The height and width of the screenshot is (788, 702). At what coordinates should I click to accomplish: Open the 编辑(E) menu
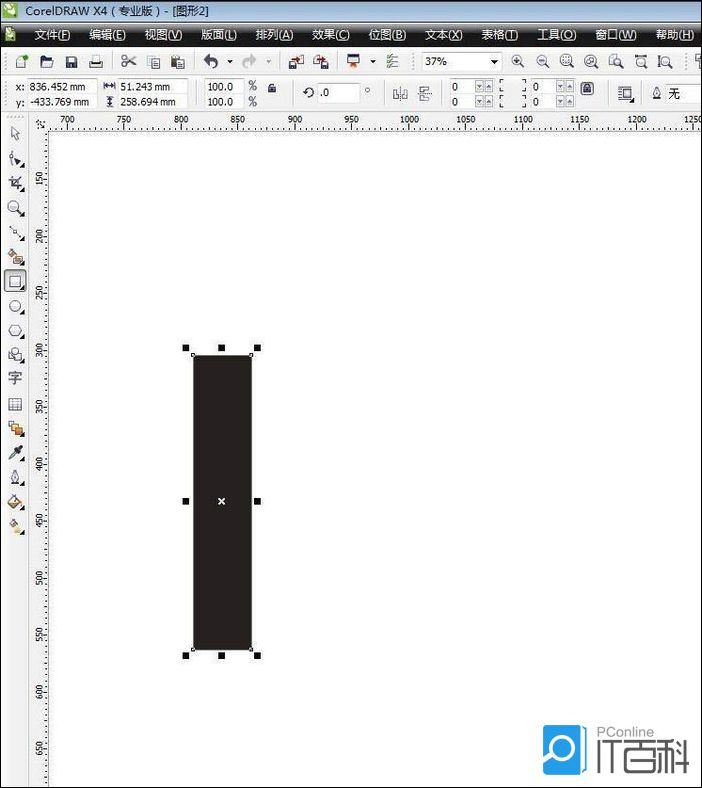tap(107, 35)
